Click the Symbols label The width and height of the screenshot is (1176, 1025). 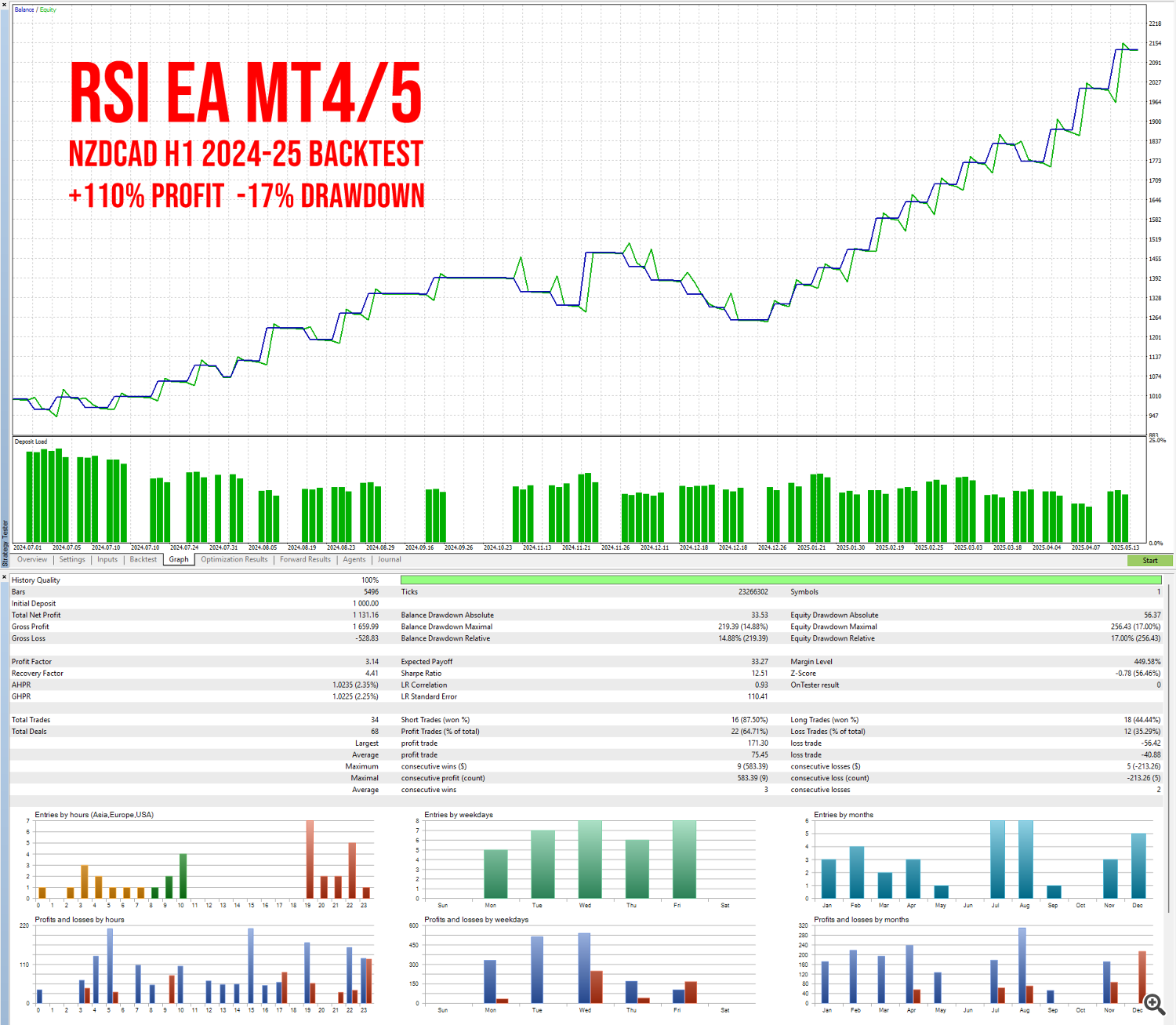click(804, 592)
